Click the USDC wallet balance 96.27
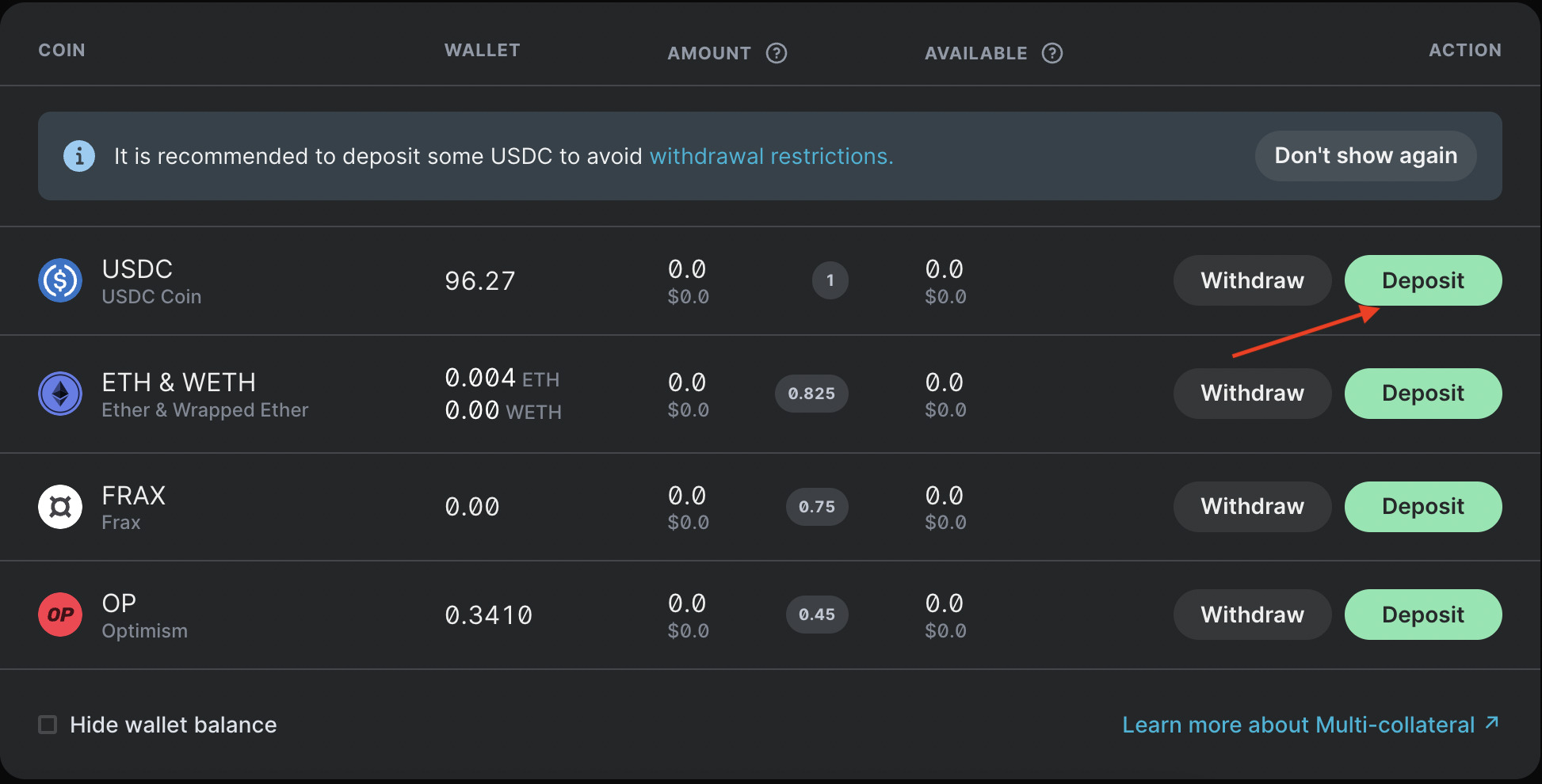 (480, 281)
